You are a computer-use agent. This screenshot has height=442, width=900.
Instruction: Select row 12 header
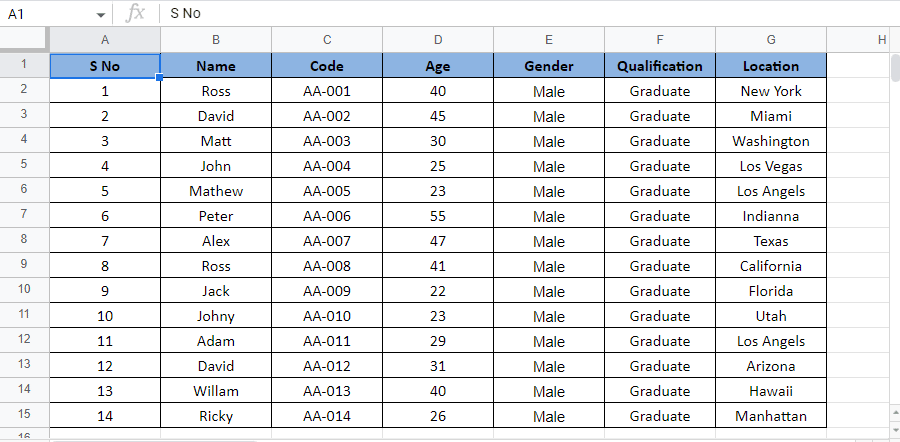click(x=24, y=339)
